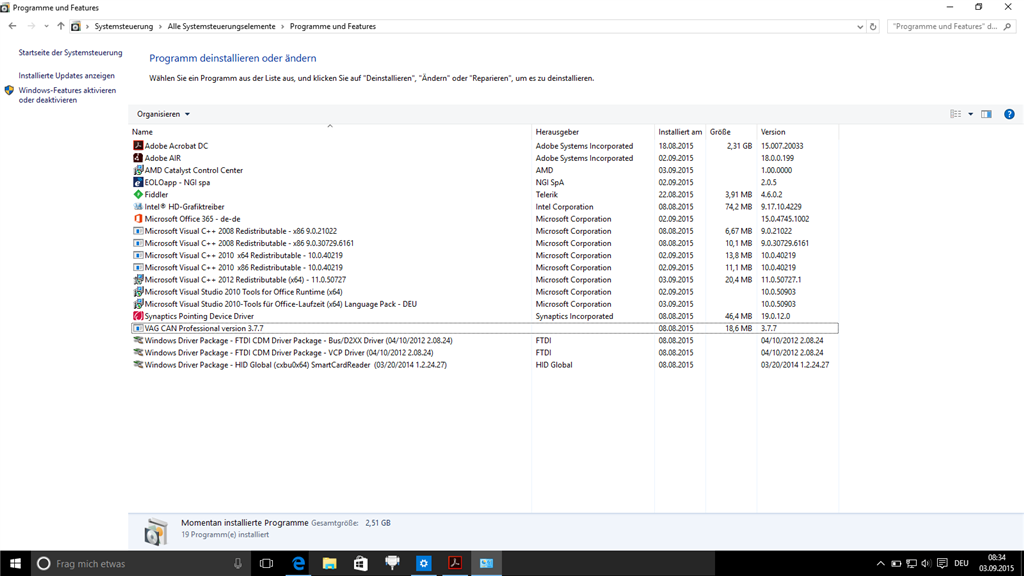Open File Explorer from taskbar
1024x576 pixels.
click(329, 563)
